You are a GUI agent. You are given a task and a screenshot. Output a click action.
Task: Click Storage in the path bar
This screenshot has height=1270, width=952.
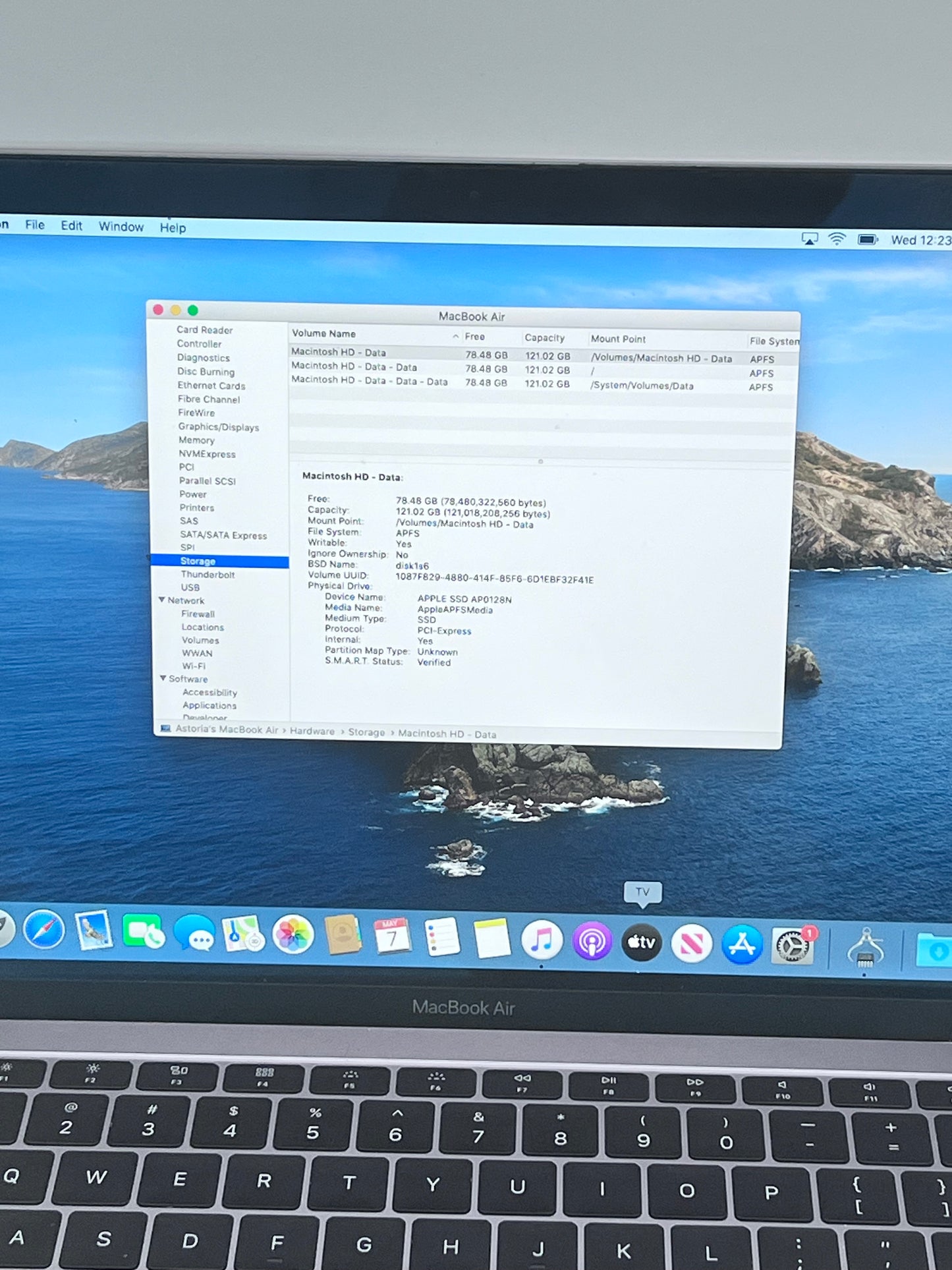tap(366, 732)
